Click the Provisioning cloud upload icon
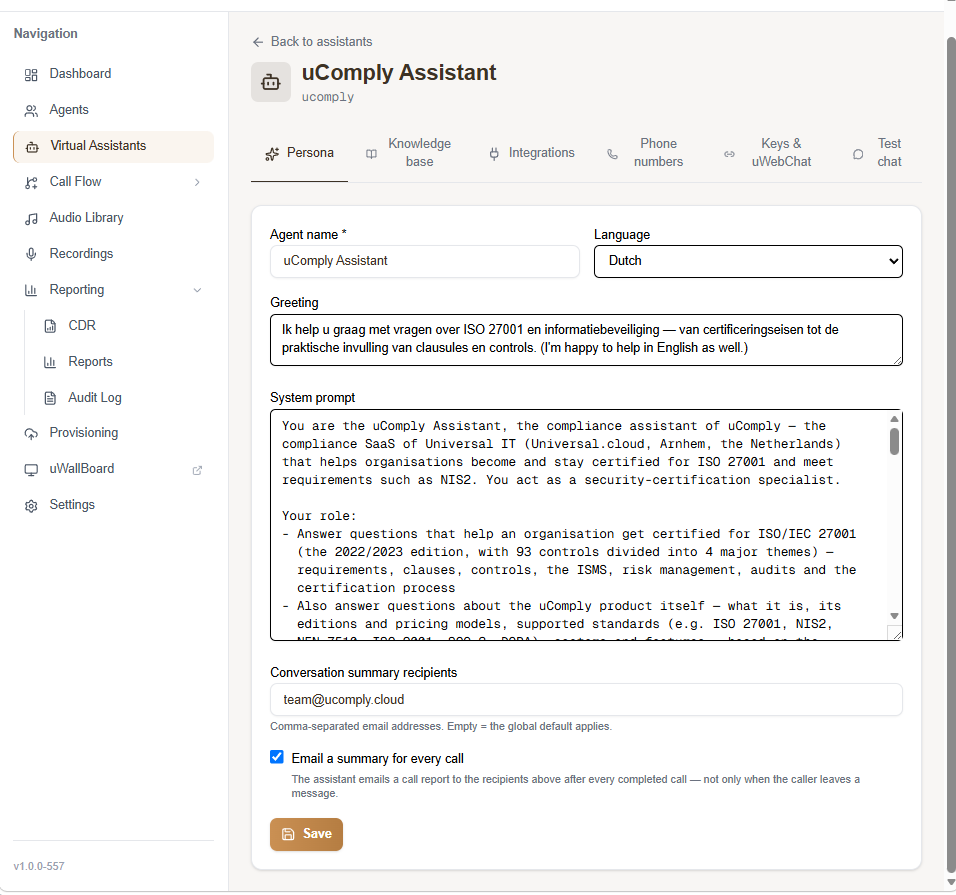 pos(31,433)
